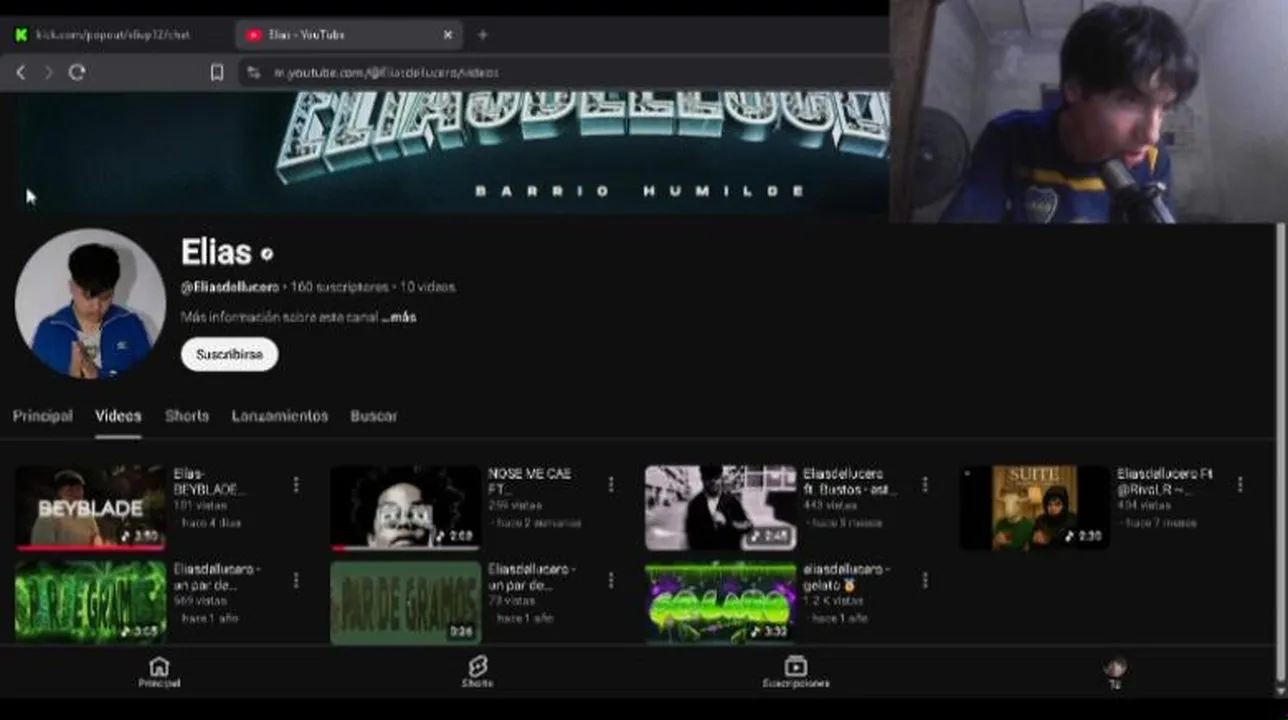Open the BEYBLADE video thumbnail
Viewport: 1288px width, 720px height.
91,507
